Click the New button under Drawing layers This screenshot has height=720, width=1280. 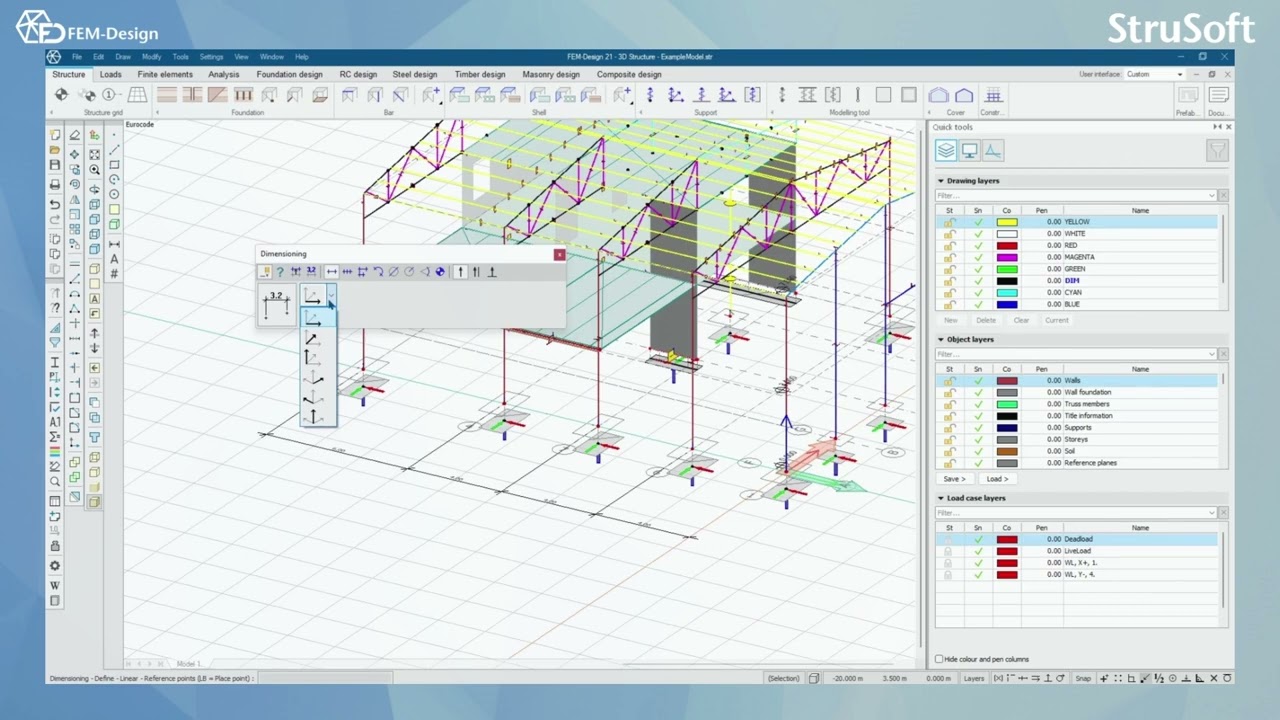(x=951, y=320)
